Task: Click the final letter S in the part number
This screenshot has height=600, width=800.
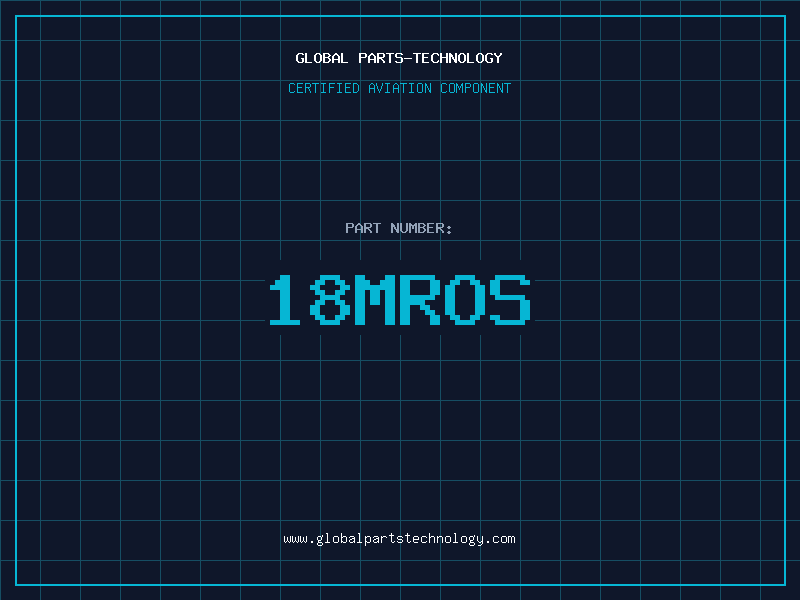Action: pos(511,300)
